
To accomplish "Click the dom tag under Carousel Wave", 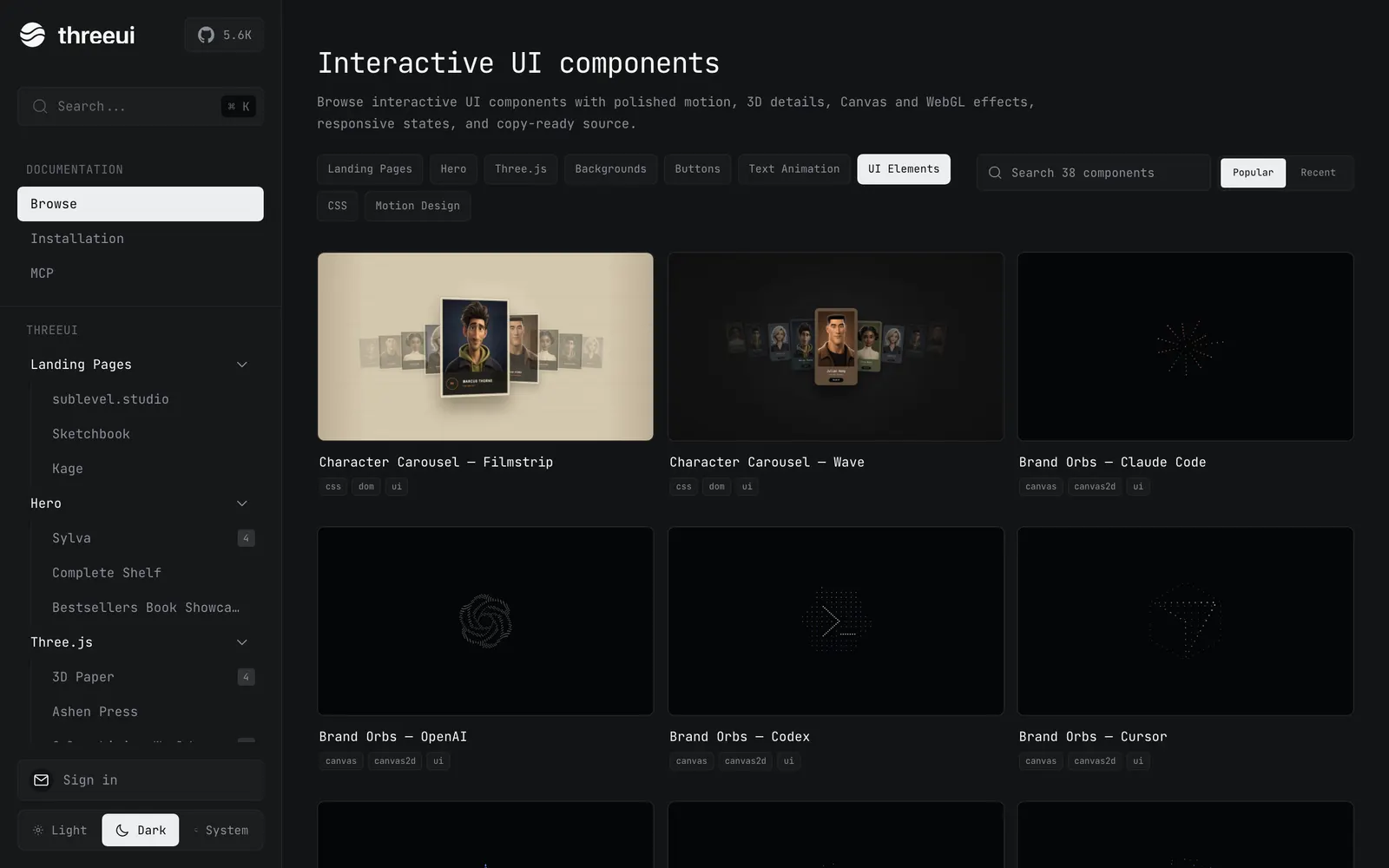I will [716, 487].
